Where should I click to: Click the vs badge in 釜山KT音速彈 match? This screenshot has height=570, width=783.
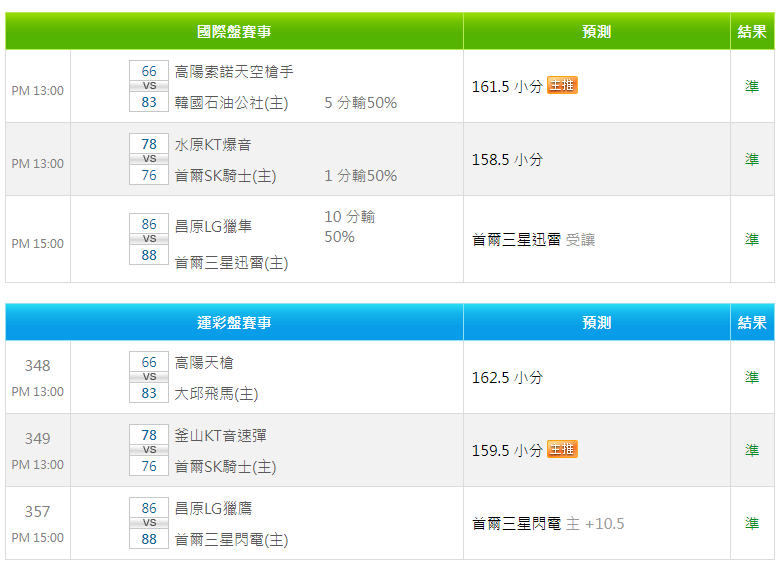tap(149, 450)
